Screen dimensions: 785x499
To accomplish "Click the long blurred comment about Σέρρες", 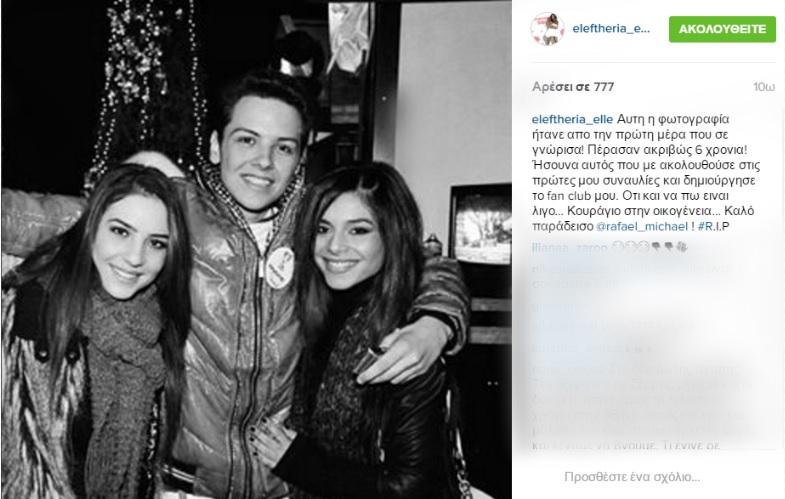I will point(643,407).
